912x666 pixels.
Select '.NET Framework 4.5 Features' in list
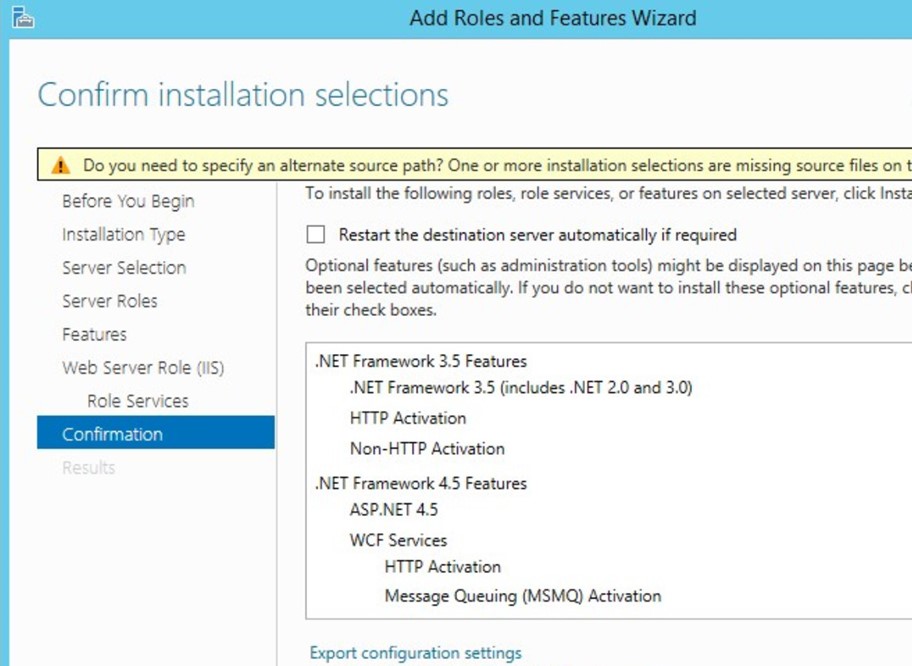tap(421, 483)
